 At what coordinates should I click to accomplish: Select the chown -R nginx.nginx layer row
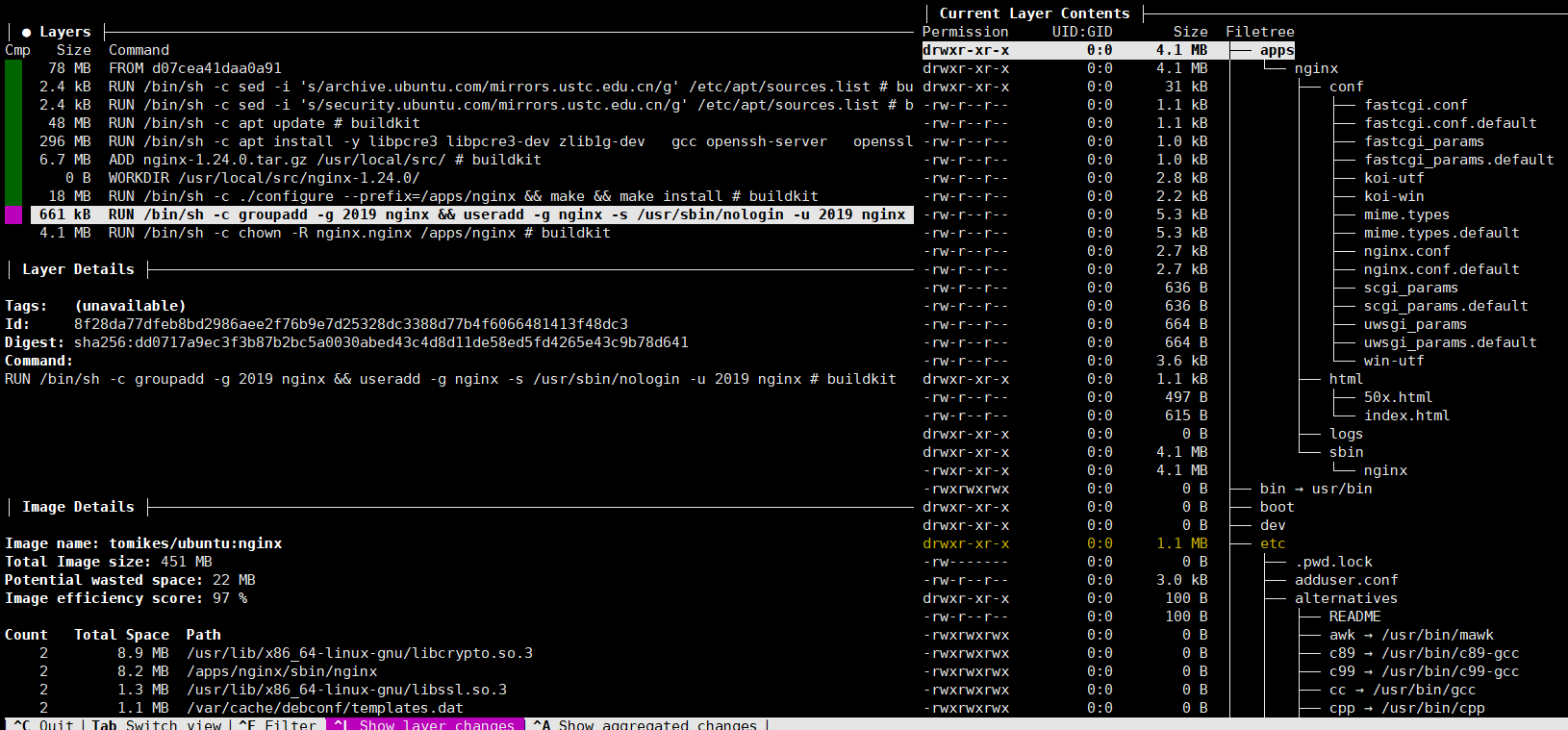[471, 233]
